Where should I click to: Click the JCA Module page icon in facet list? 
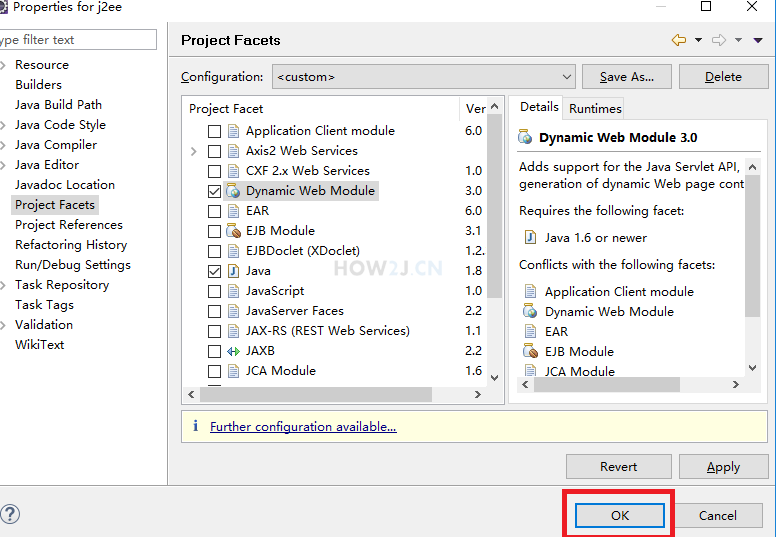point(233,371)
